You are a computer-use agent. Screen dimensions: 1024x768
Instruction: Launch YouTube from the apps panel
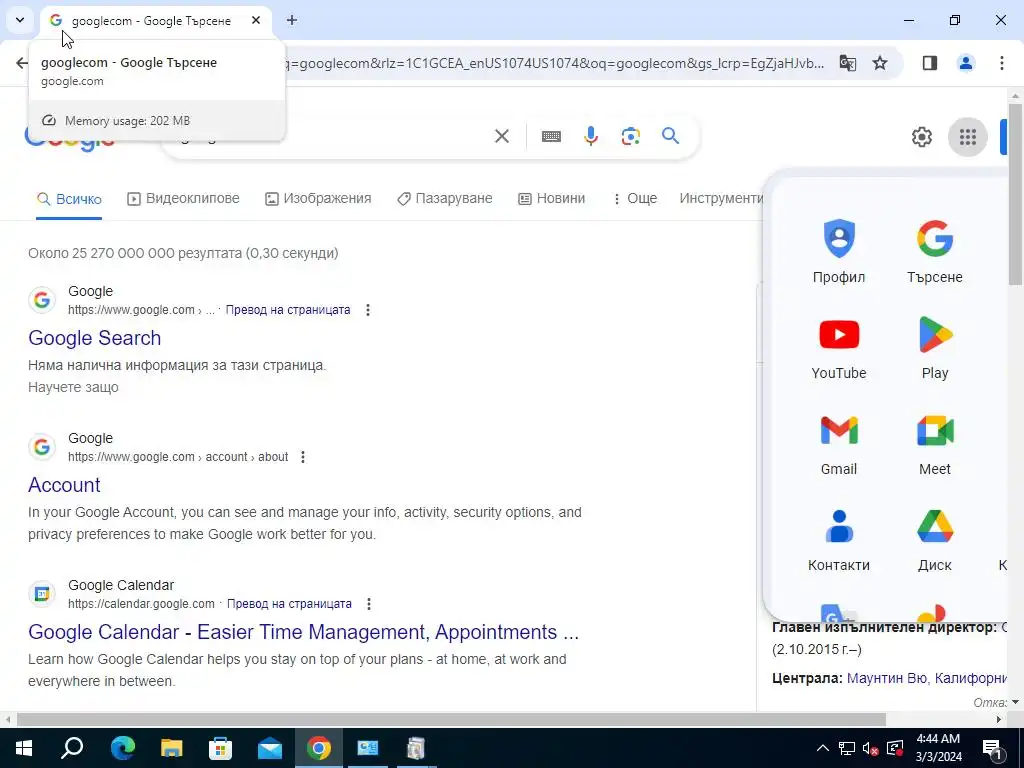click(839, 347)
